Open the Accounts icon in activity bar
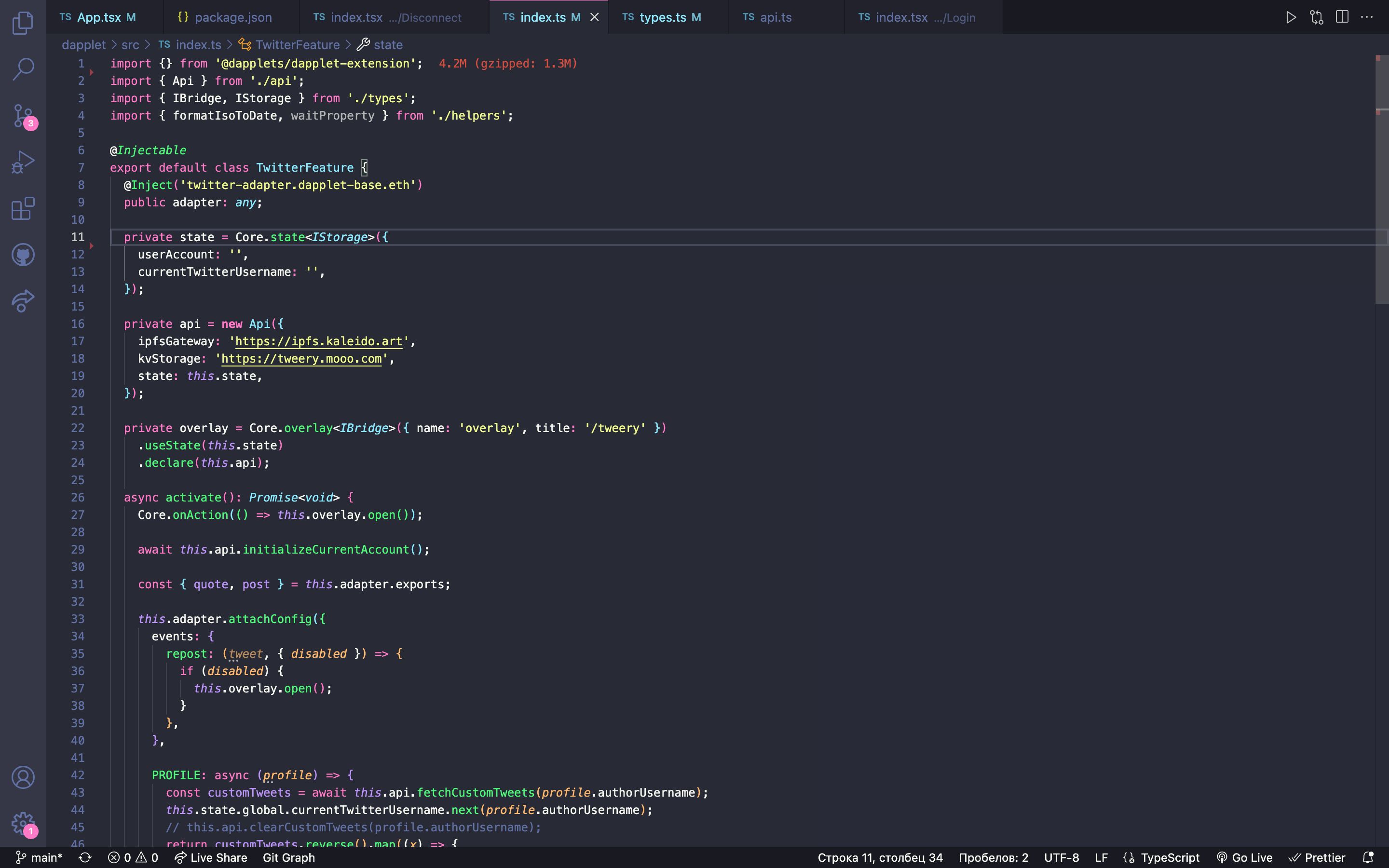Image resolution: width=1389 pixels, height=868 pixels. [23, 777]
